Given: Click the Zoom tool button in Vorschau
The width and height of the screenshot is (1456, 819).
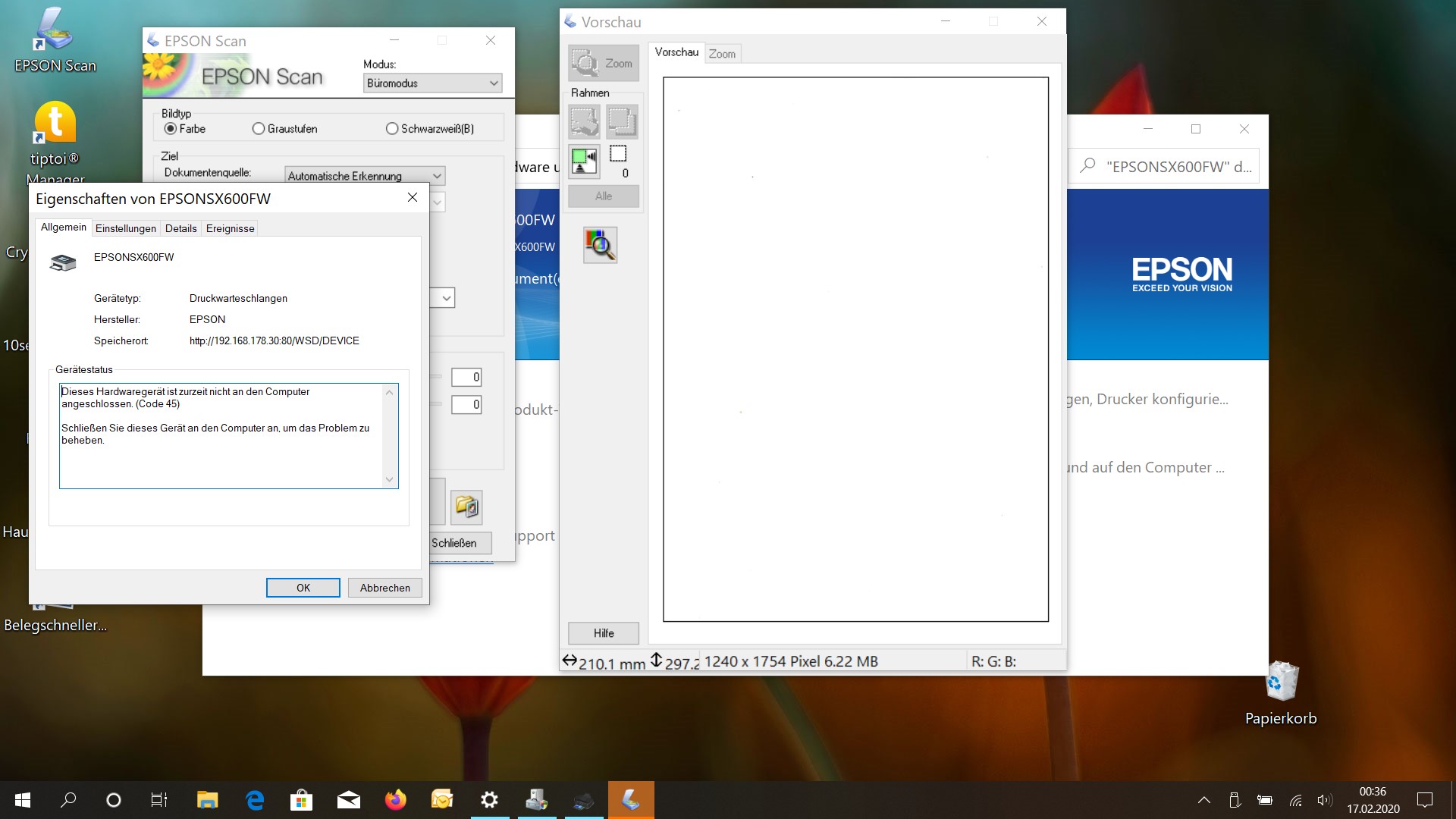Looking at the screenshot, I should pos(604,63).
